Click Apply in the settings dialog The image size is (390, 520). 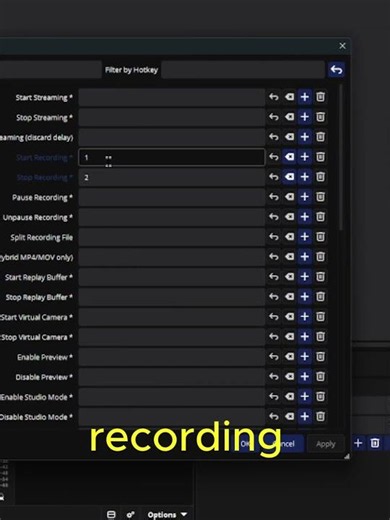click(x=326, y=444)
